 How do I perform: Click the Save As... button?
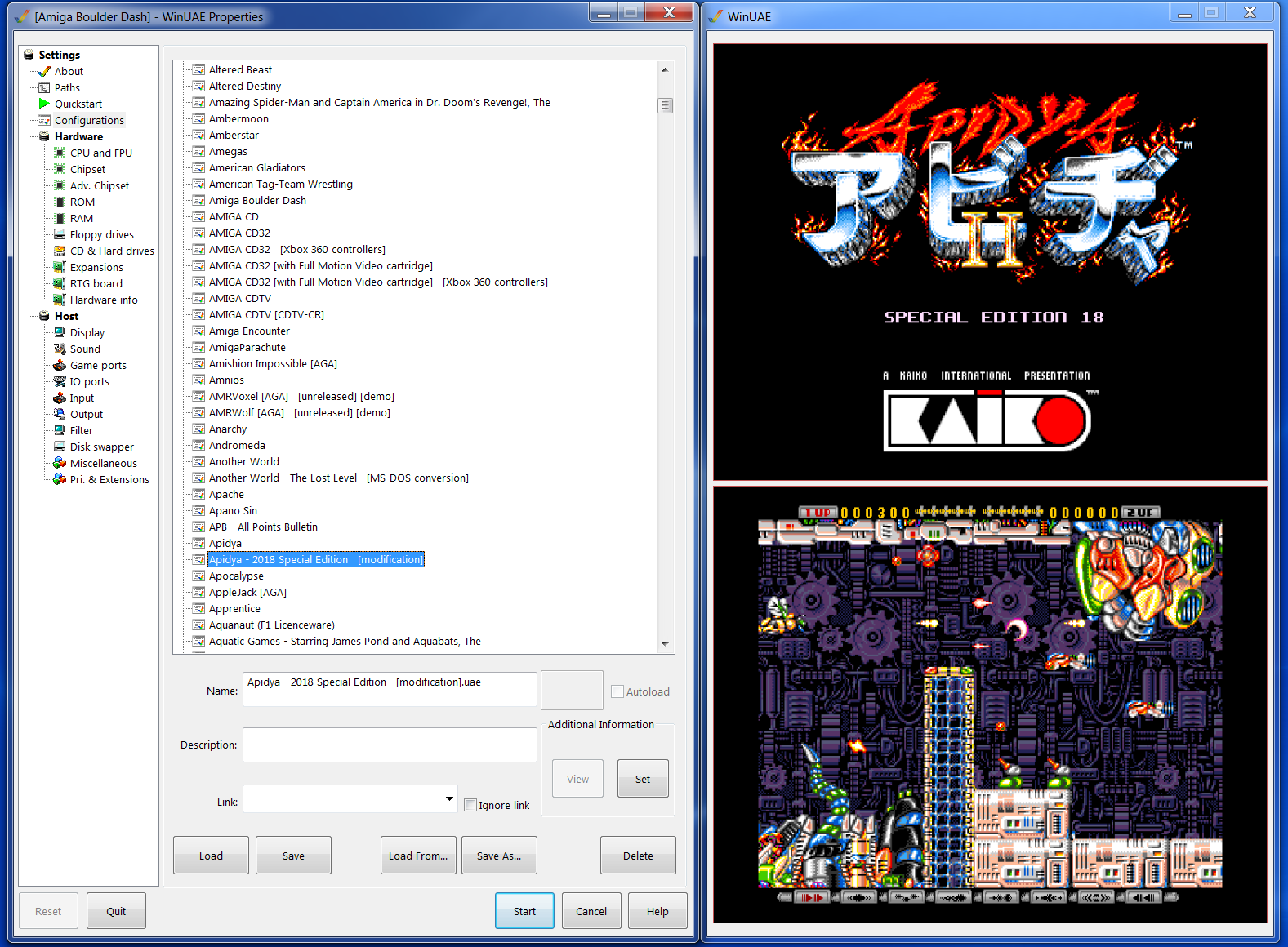(x=499, y=856)
